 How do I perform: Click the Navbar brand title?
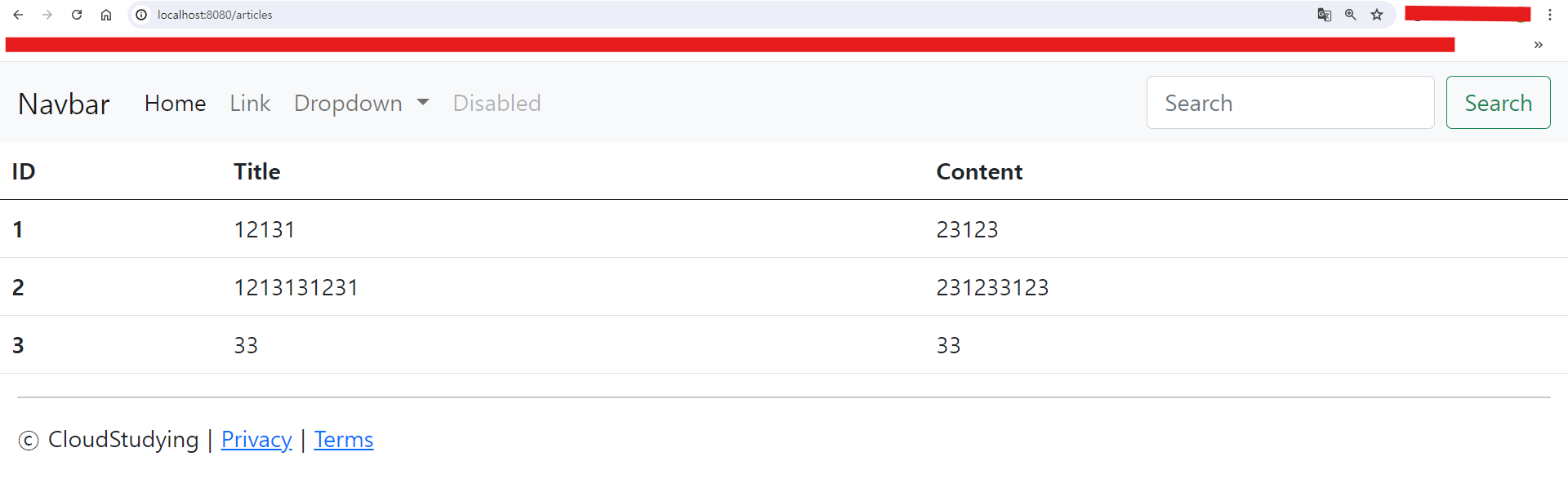tap(64, 104)
